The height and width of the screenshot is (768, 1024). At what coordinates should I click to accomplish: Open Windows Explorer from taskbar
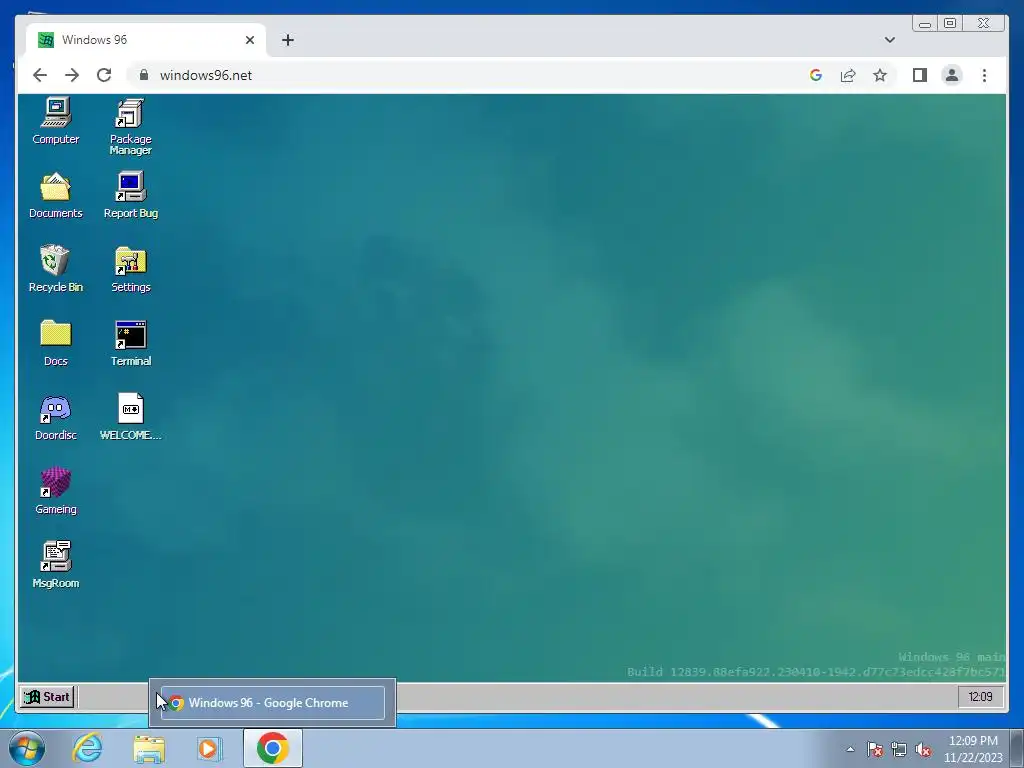click(149, 748)
